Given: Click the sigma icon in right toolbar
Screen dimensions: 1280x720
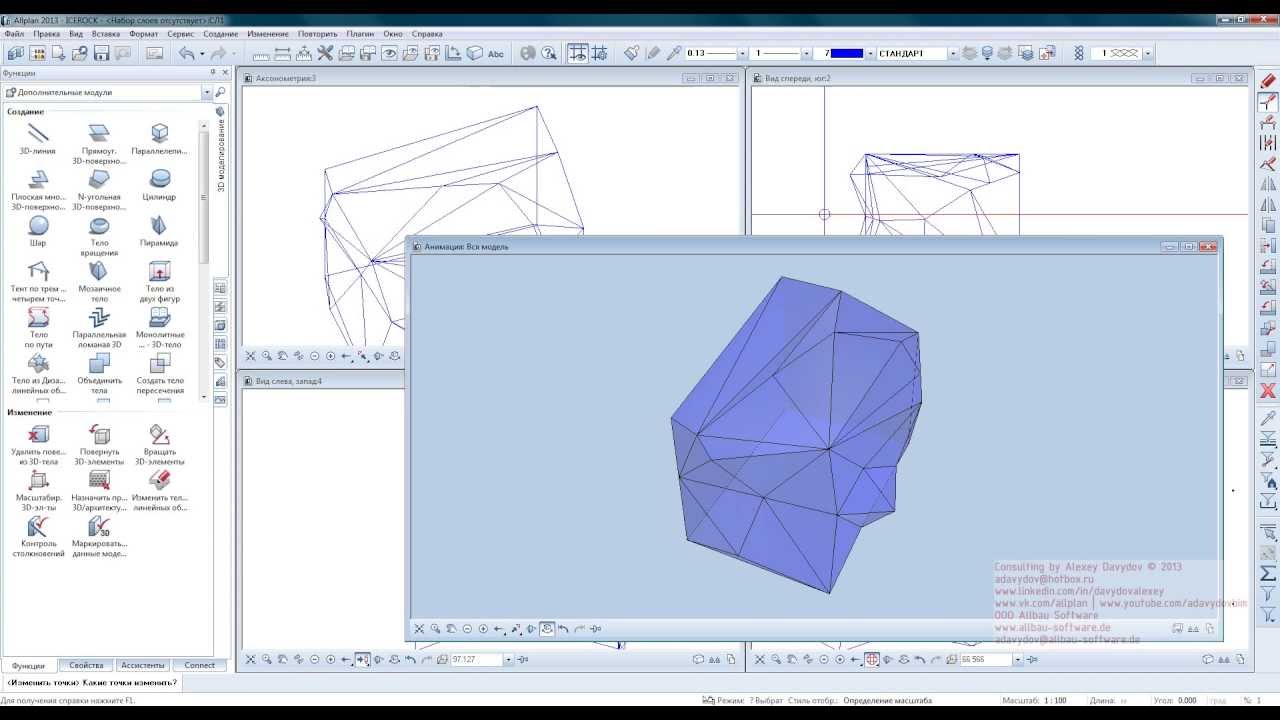Looking at the screenshot, I should click(x=1268, y=573).
